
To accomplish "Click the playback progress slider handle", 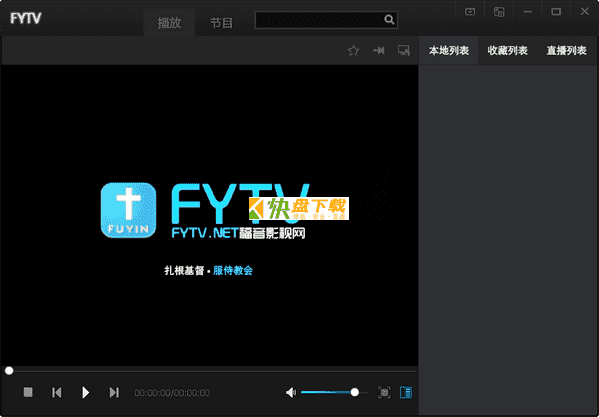I will (x=9, y=370).
